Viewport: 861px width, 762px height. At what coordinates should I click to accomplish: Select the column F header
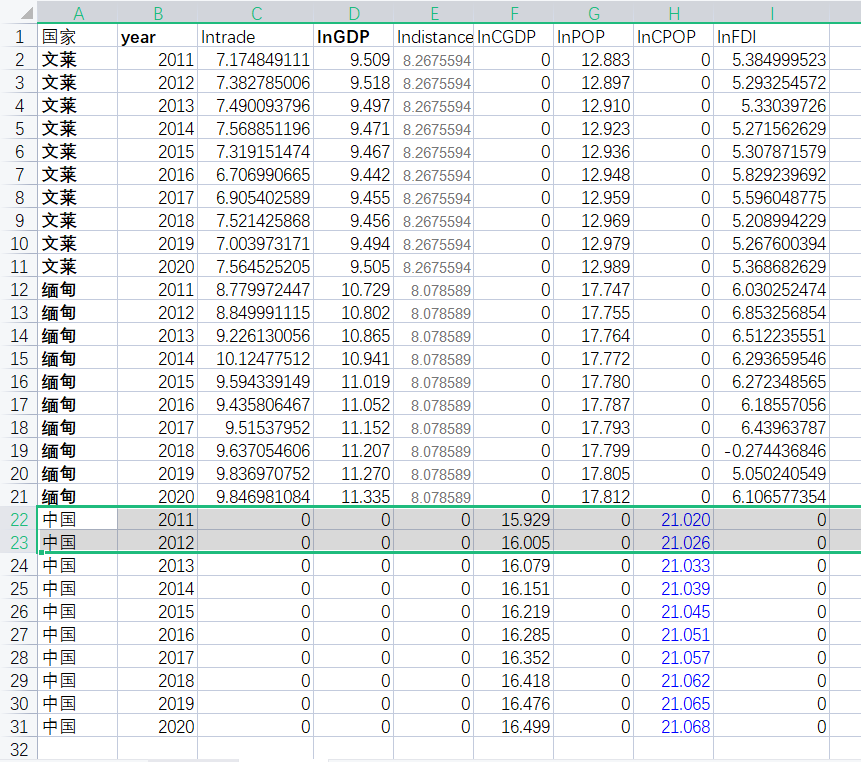514,13
